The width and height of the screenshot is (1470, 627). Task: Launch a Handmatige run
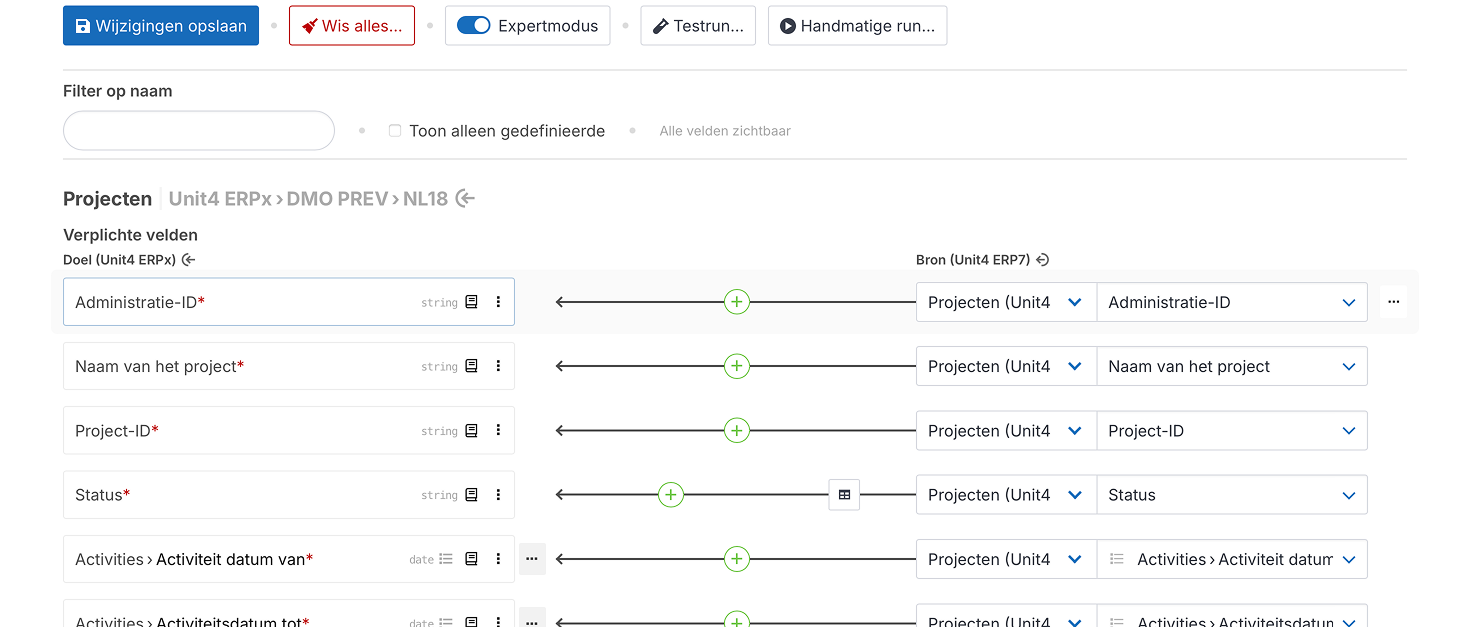coord(857,25)
